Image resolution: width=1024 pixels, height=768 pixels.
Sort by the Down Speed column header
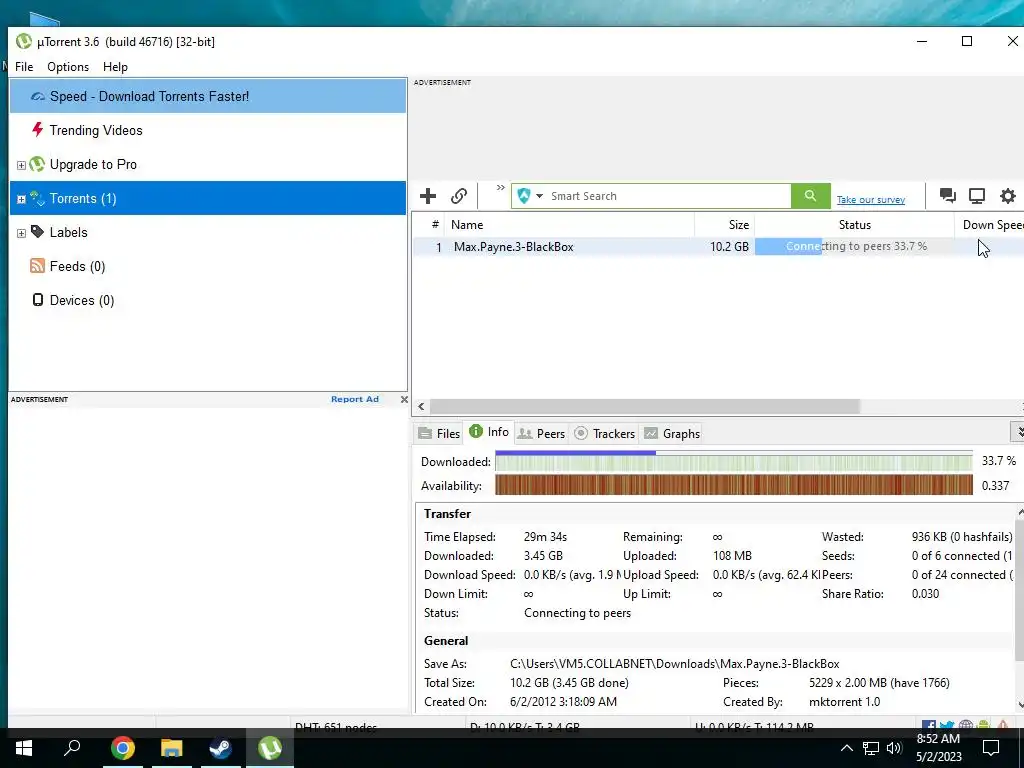(989, 225)
